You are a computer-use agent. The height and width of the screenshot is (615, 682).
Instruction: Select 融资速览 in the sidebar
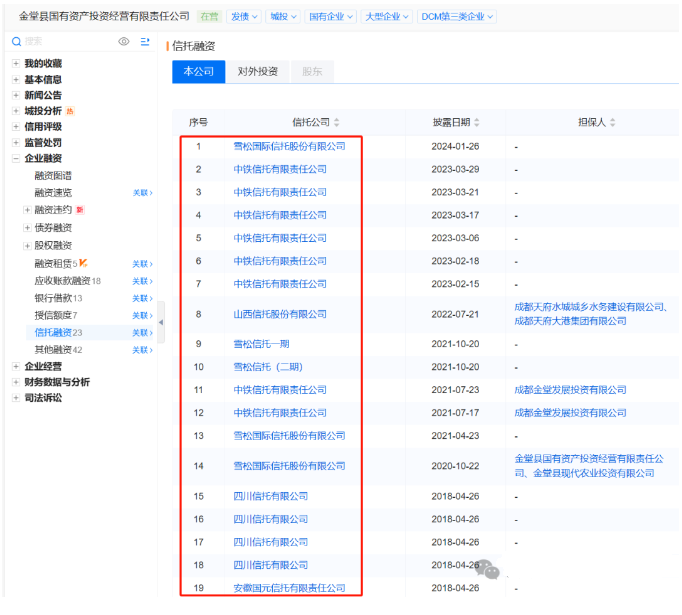(53, 193)
